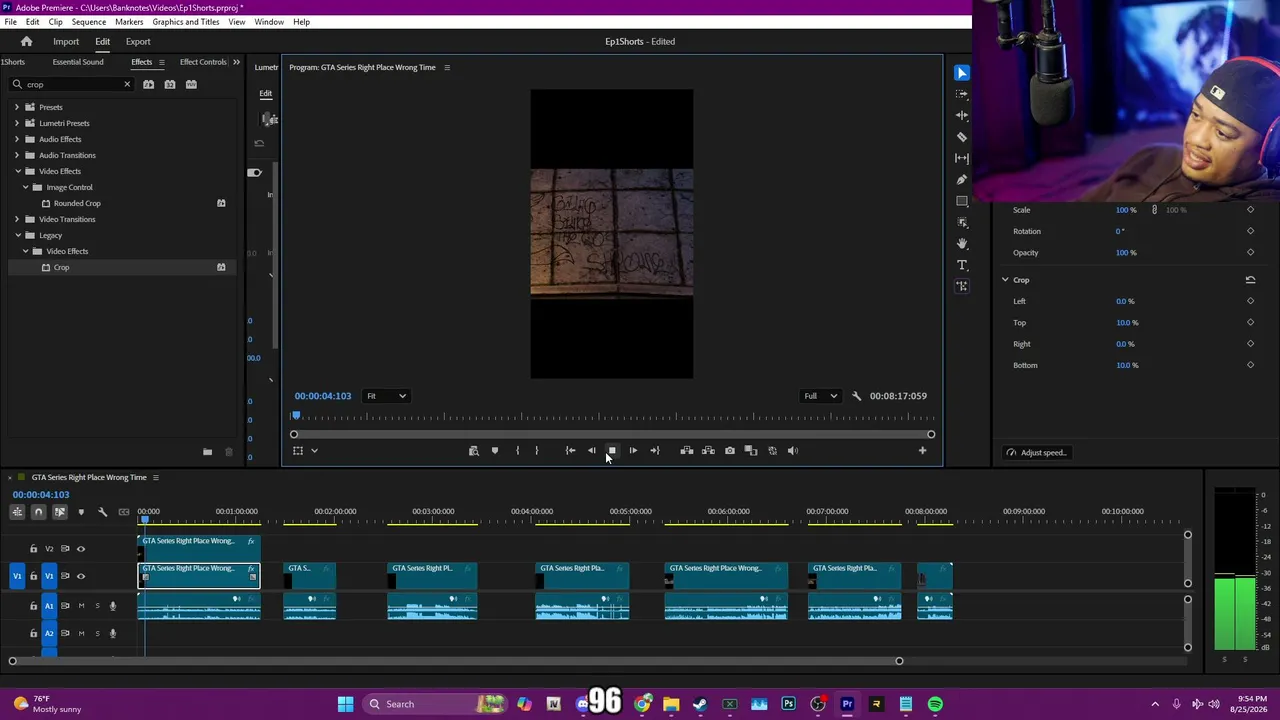Image resolution: width=1280 pixels, height=720 pixels.
Task: Collapse the Legacy folder
Action: (x=16, y=235)
